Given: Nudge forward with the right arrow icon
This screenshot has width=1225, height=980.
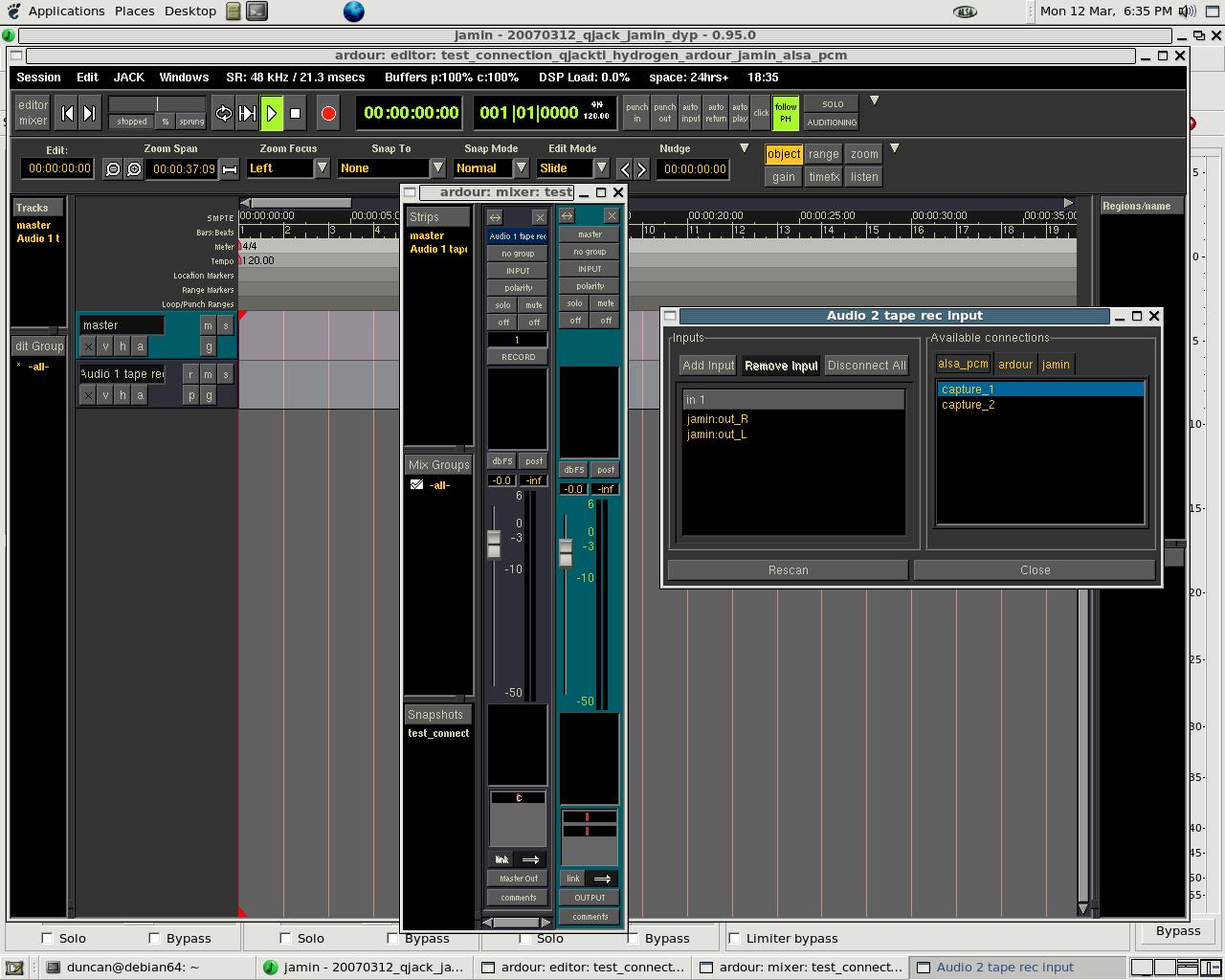Looking at the screenshot, I should (642, 169).
